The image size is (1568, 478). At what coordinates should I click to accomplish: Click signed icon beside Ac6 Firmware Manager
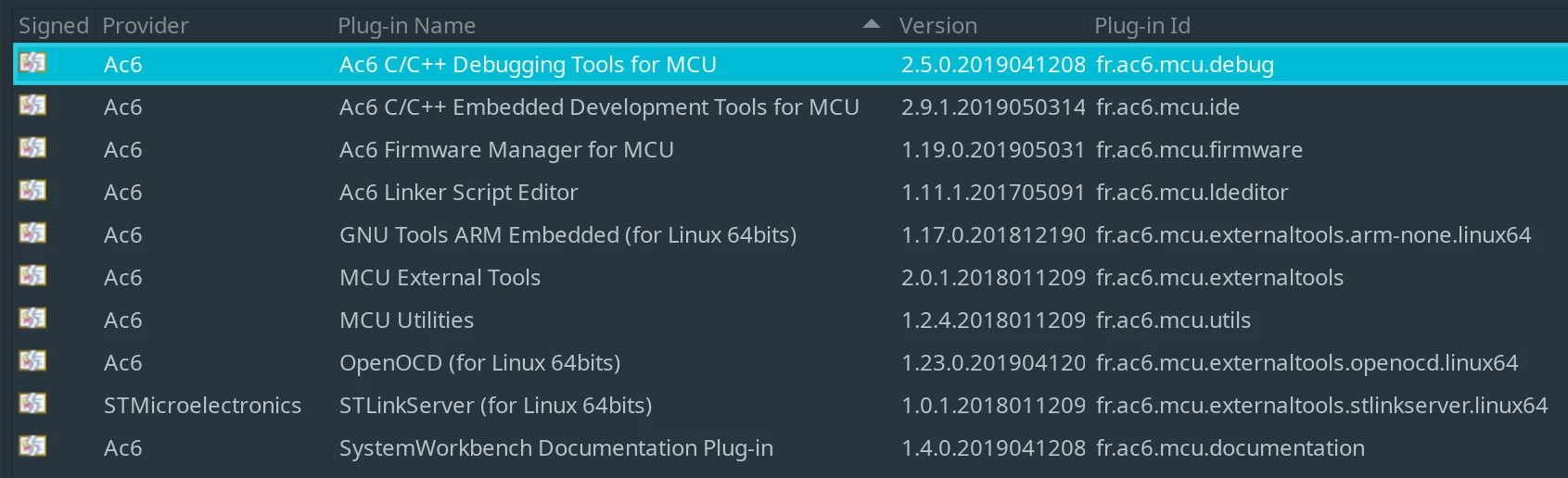click(32, 148)
